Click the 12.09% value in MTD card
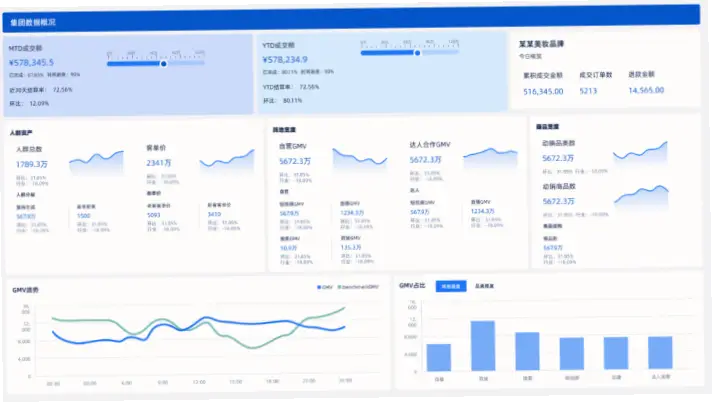Image resolution: width=712 pixels, height=403 pixels. tap(39, 103)
